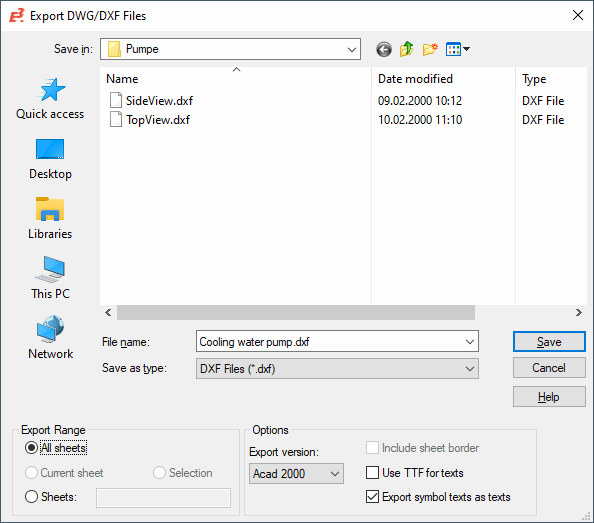This screenshot has height=523, width=594.
Task: Open Quick access location
Action: point(50,99)
